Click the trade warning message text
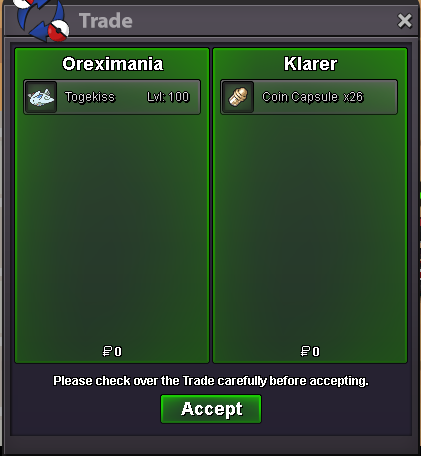The width and height of the screenshot is (421, 456). pos(211,381)
